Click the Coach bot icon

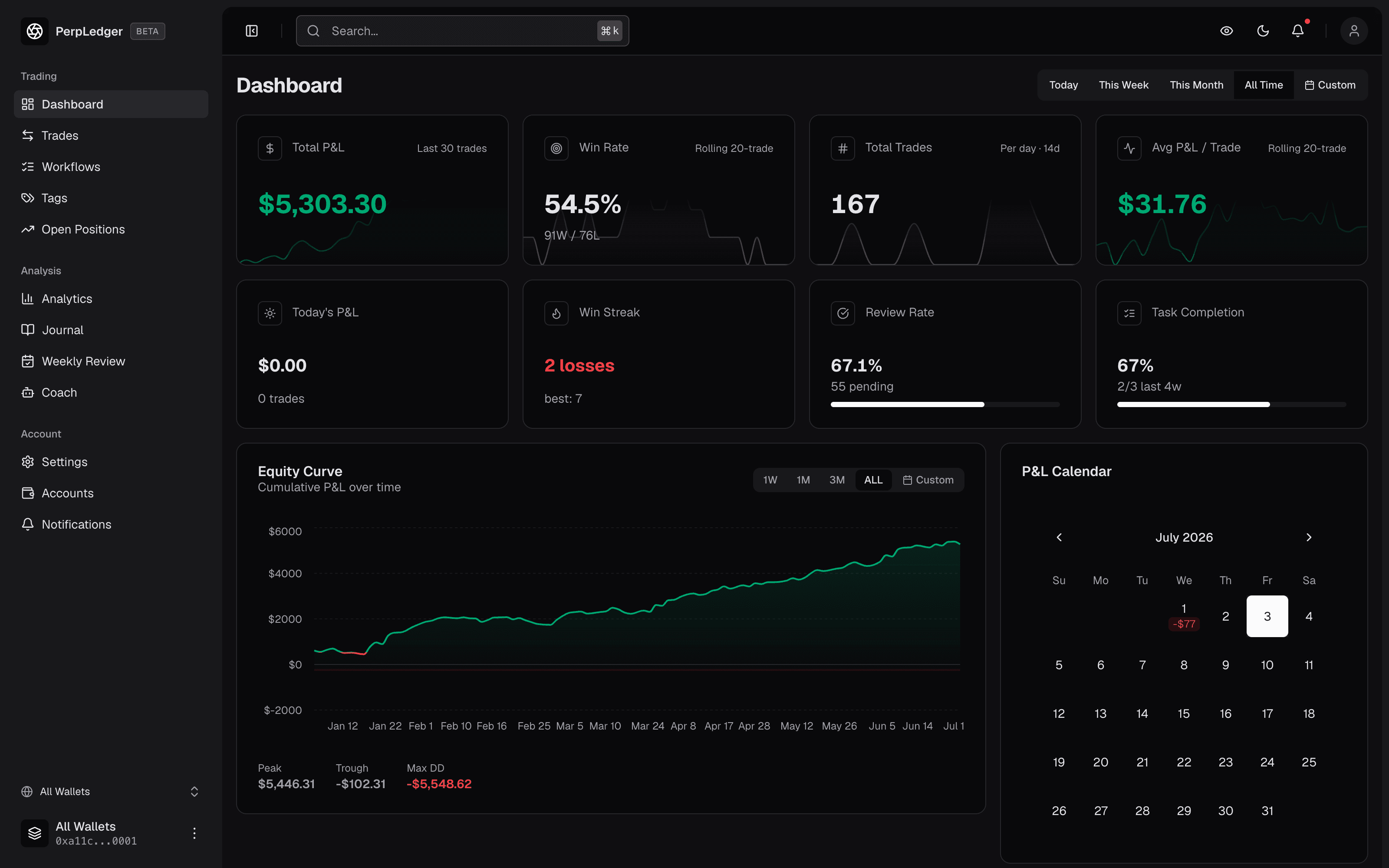click(27, 393)
